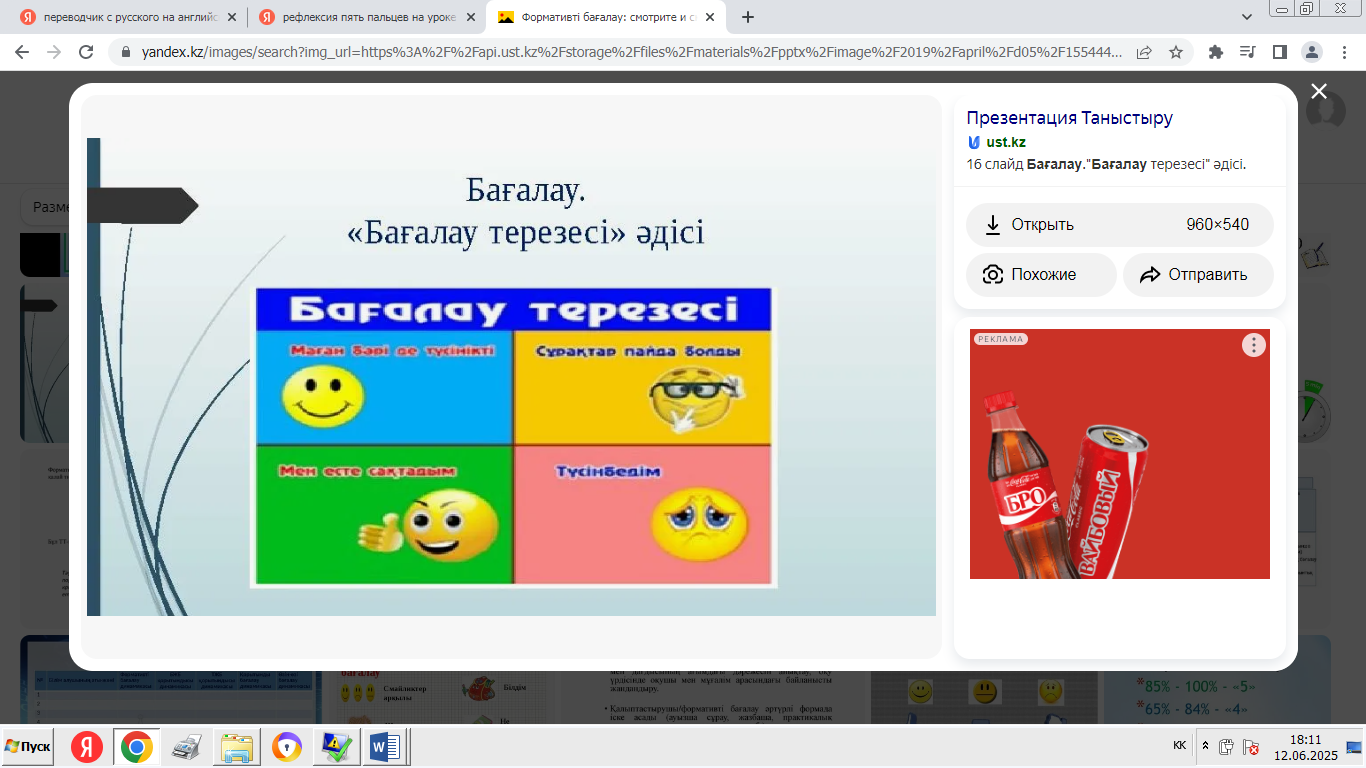Open the tab search dropdown arrow
Image resolution: width=1366 pixels, height=768 pixels.
pyautogui.click(x=1247, y=17)
